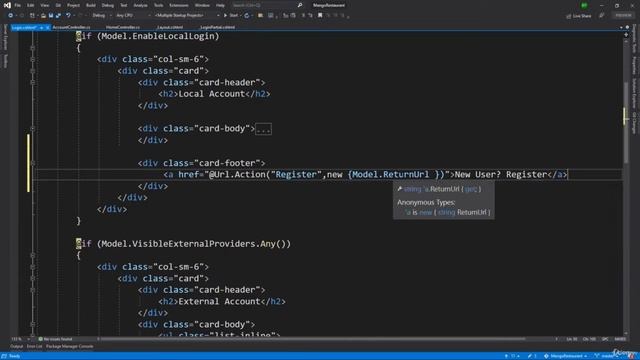This screenshot has height=360, width=640.
Task: Open the Extensions menu
Action: (x=179, y=5)
